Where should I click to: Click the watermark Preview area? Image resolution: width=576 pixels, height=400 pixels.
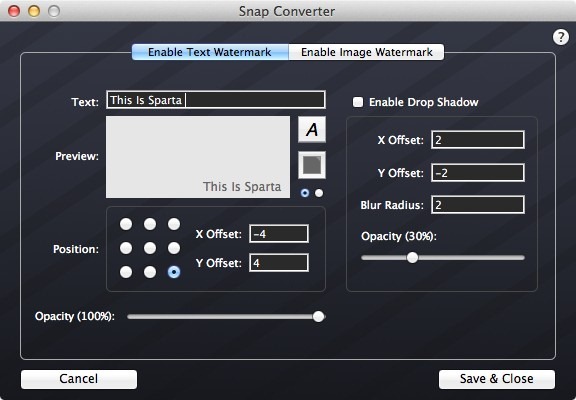pyautogui.click(x=198, y=157)
